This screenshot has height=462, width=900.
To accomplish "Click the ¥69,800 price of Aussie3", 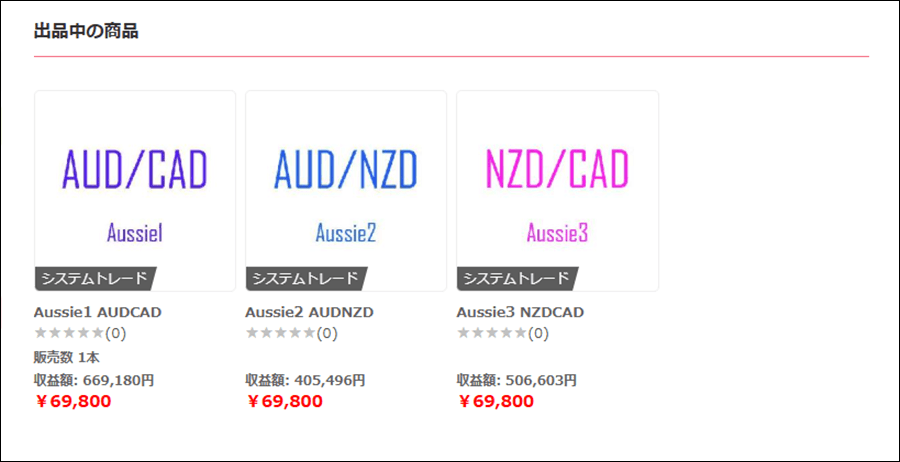I will coord(495,401).
